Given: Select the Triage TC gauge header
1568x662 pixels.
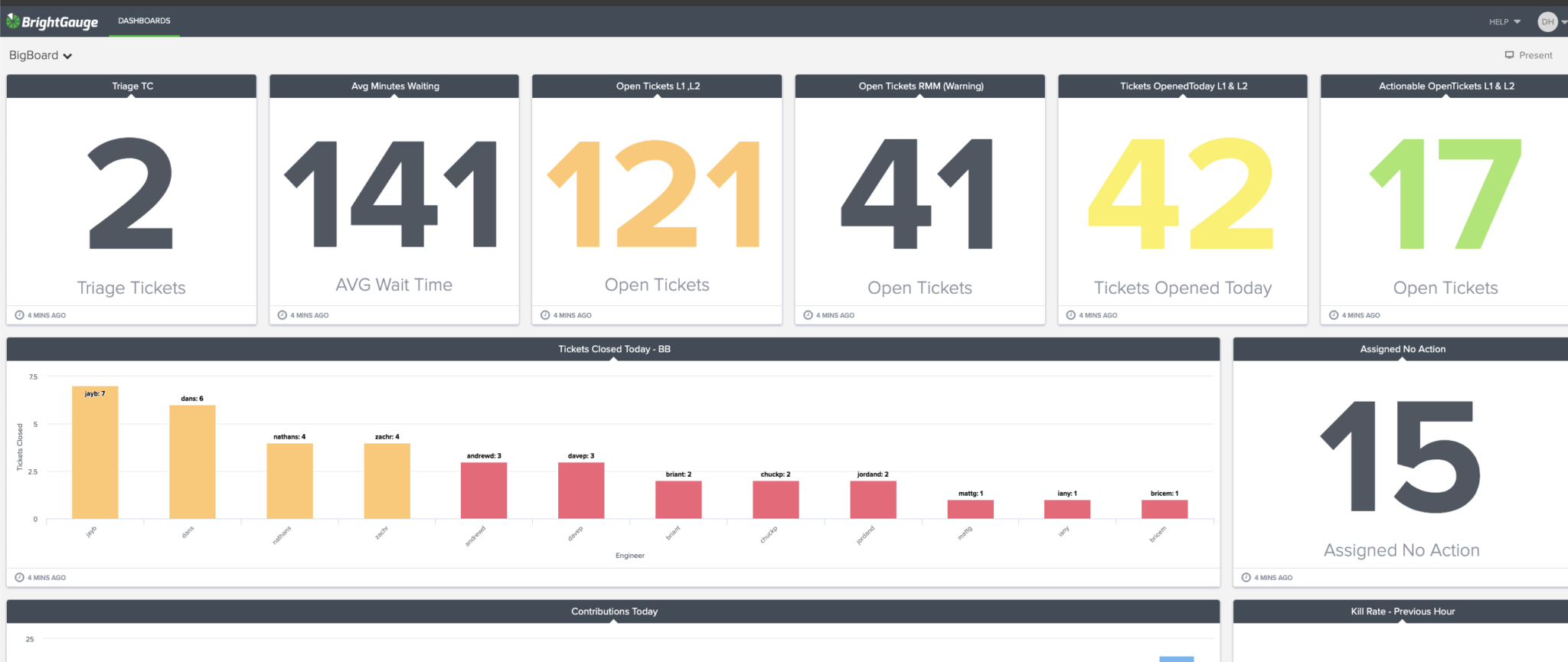Looking at the screenshot, I should point(132,86).
